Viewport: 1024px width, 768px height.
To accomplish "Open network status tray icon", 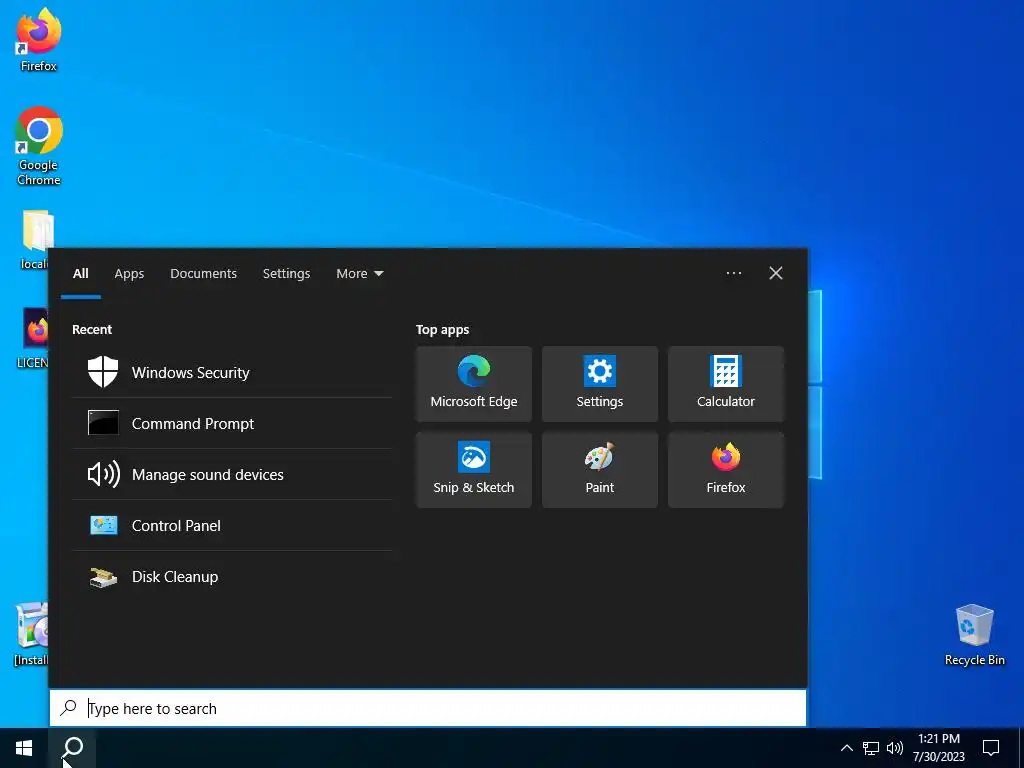I will coord(871,748).
